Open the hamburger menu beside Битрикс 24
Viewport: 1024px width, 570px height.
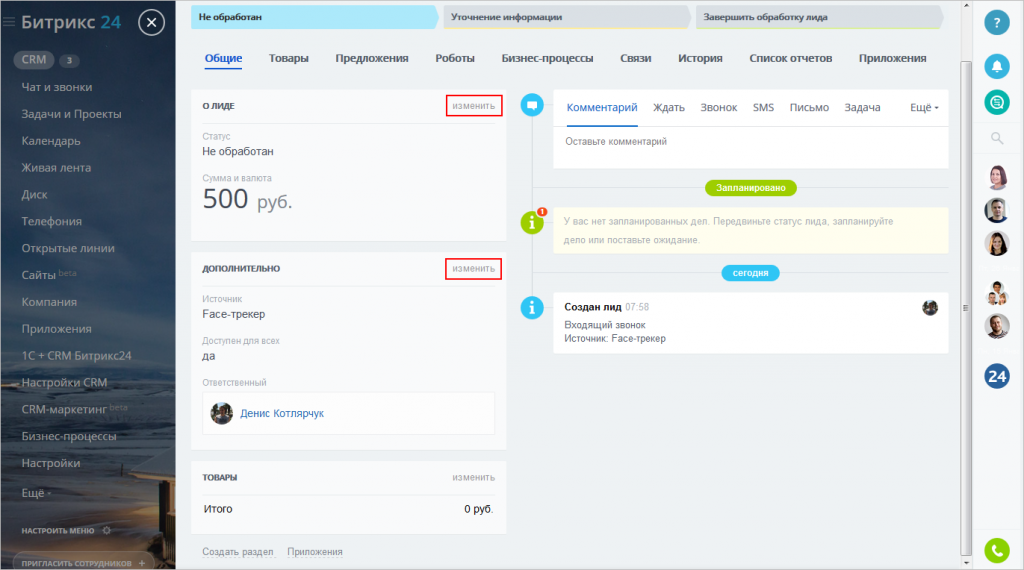click(x=8, y=22)
